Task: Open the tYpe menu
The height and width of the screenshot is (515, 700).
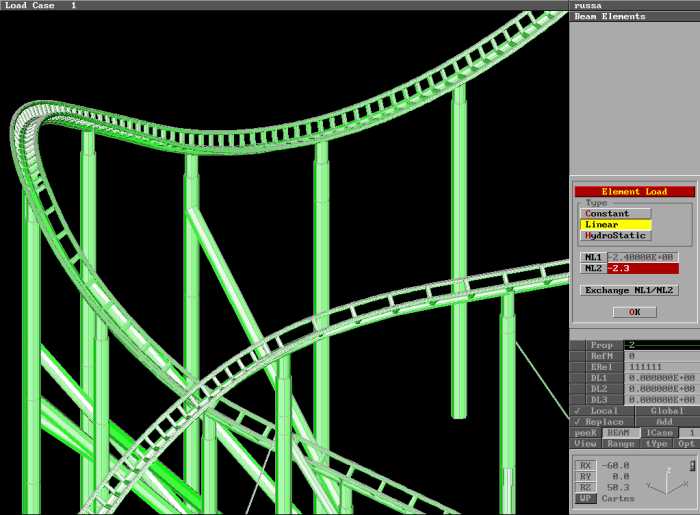Action: 656,443
